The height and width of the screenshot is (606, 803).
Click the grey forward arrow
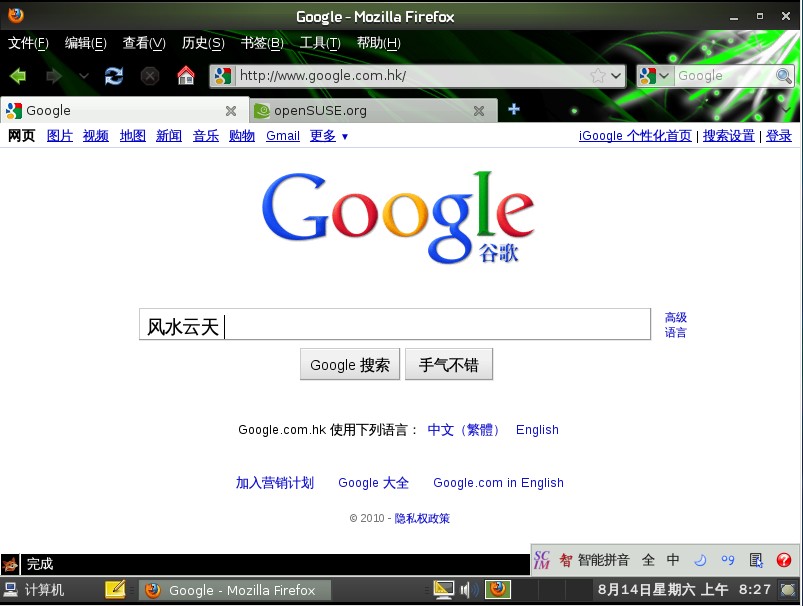[x=54, y=76]
